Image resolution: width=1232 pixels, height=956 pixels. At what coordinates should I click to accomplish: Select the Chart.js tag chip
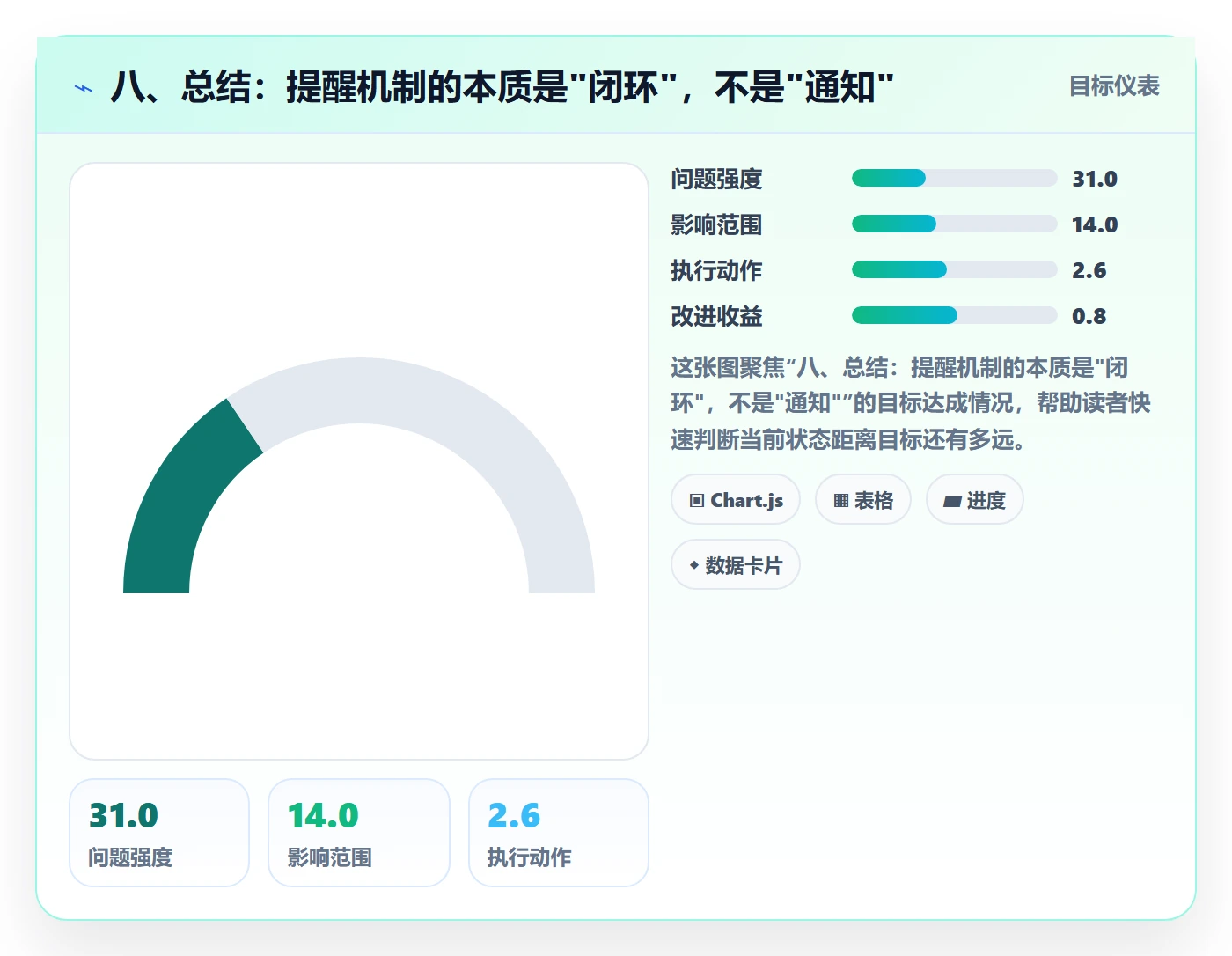(x=736, y=500)
